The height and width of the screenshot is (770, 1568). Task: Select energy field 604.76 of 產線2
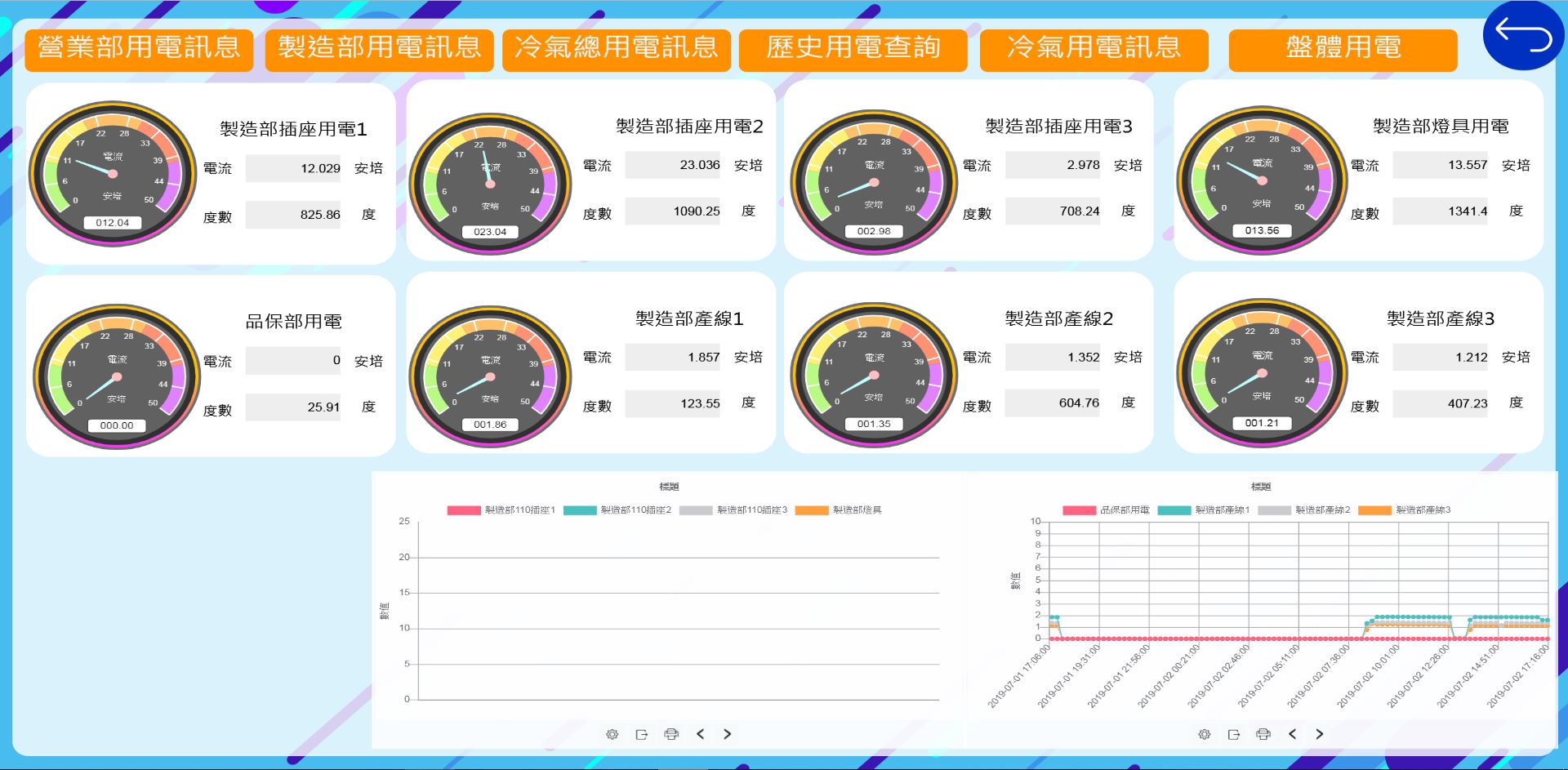coord(1053,403)
